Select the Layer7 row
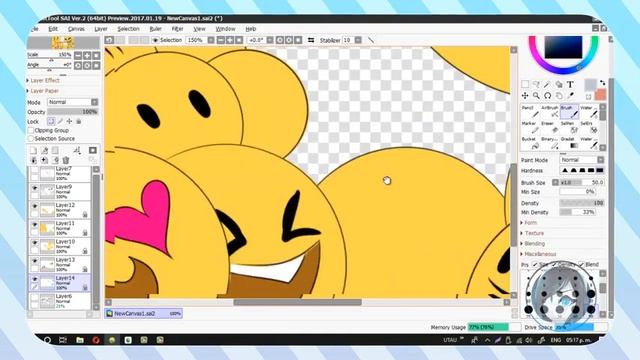The width and height of the screenshot is (640, 360). coord(60,174)
